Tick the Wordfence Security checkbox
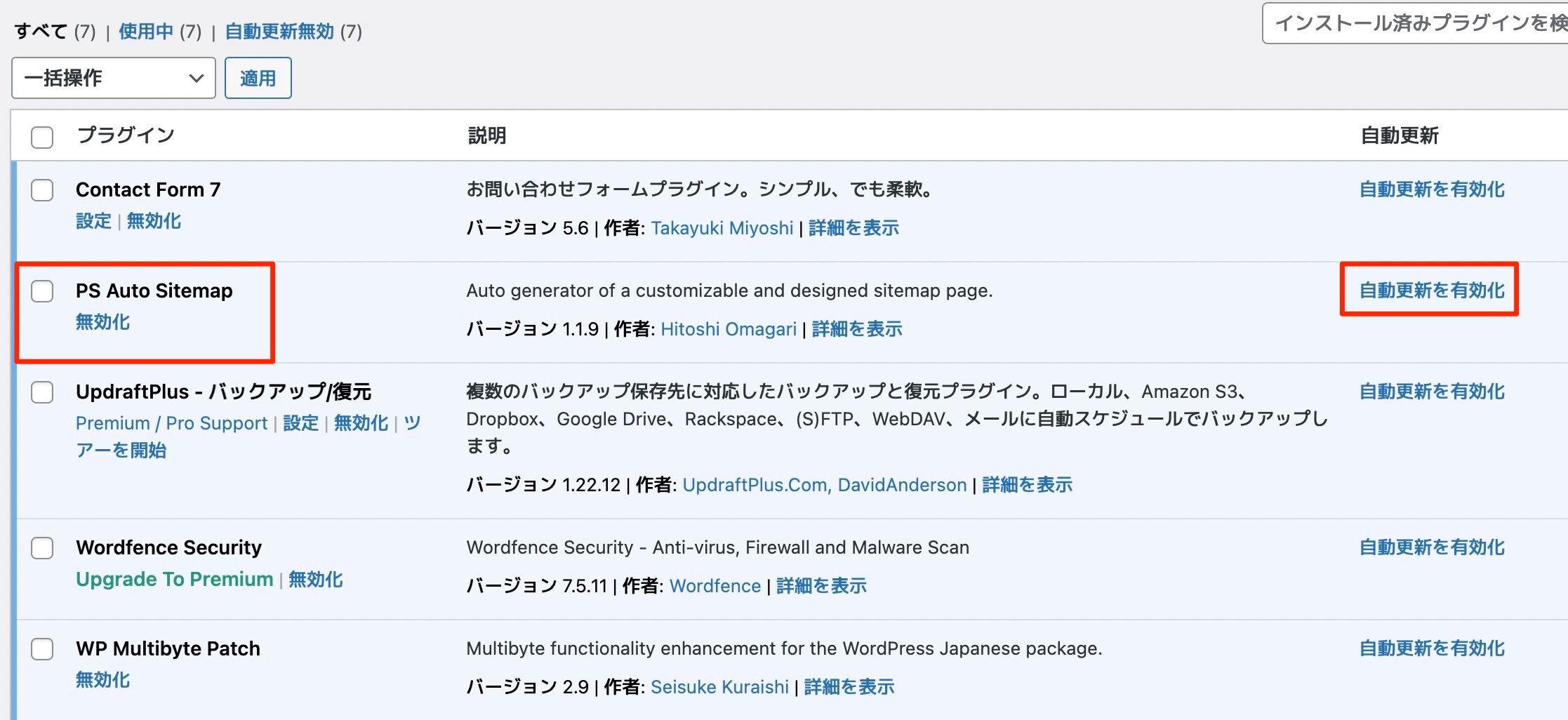Viewport: 1568px width, 720px height. click(x=42, y=548)
